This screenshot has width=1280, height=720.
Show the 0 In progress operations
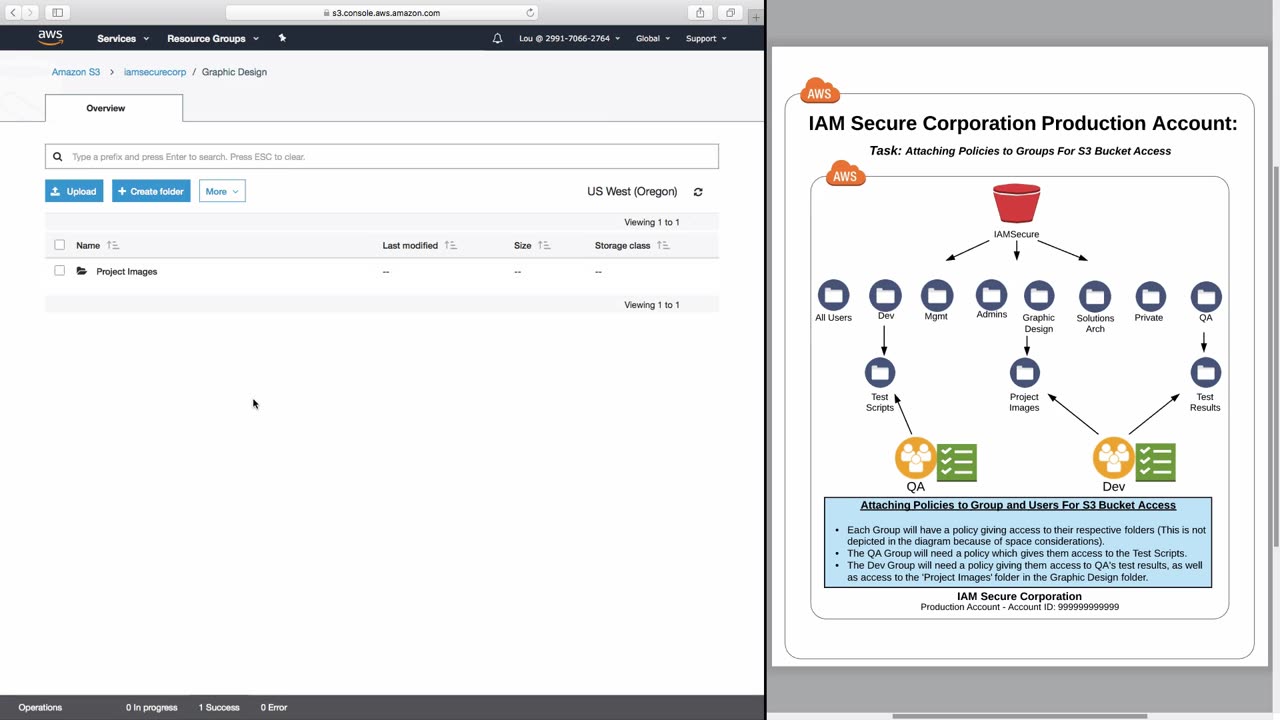pos(151,707)
